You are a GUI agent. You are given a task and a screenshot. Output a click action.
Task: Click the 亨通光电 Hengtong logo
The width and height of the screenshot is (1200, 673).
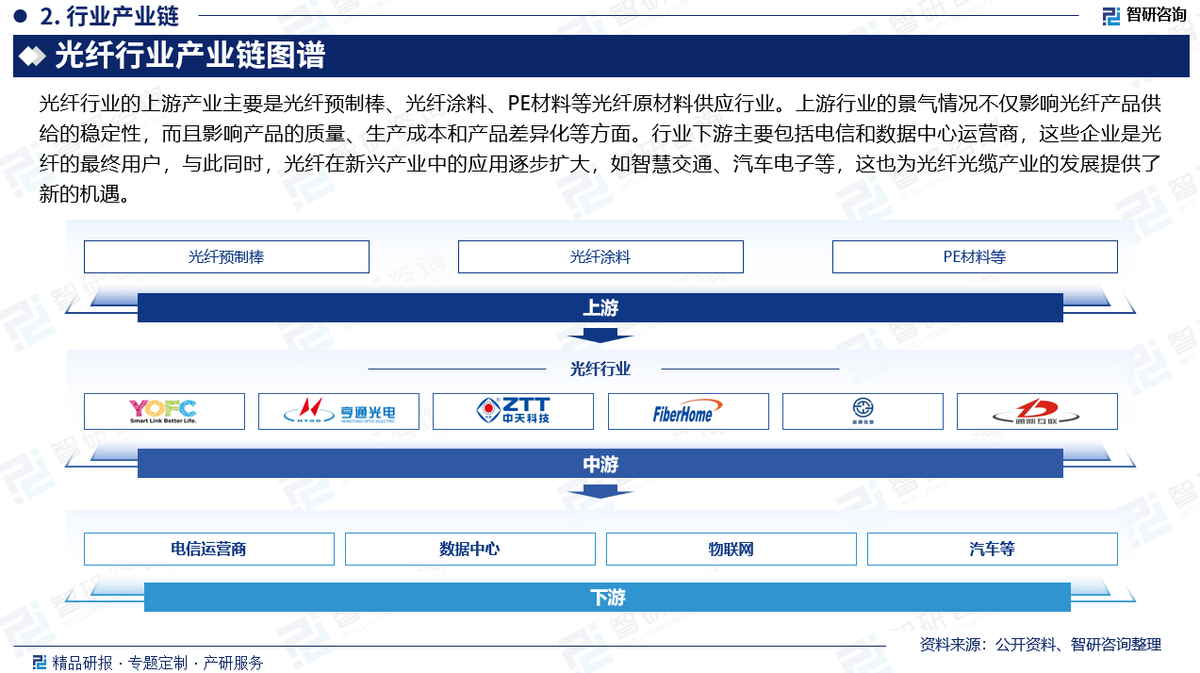338,411
